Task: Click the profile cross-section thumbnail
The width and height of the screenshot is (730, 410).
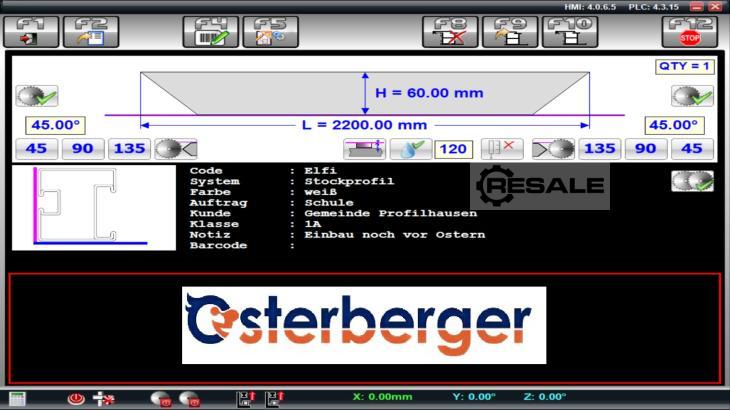Action: click(x=93, y=207)
